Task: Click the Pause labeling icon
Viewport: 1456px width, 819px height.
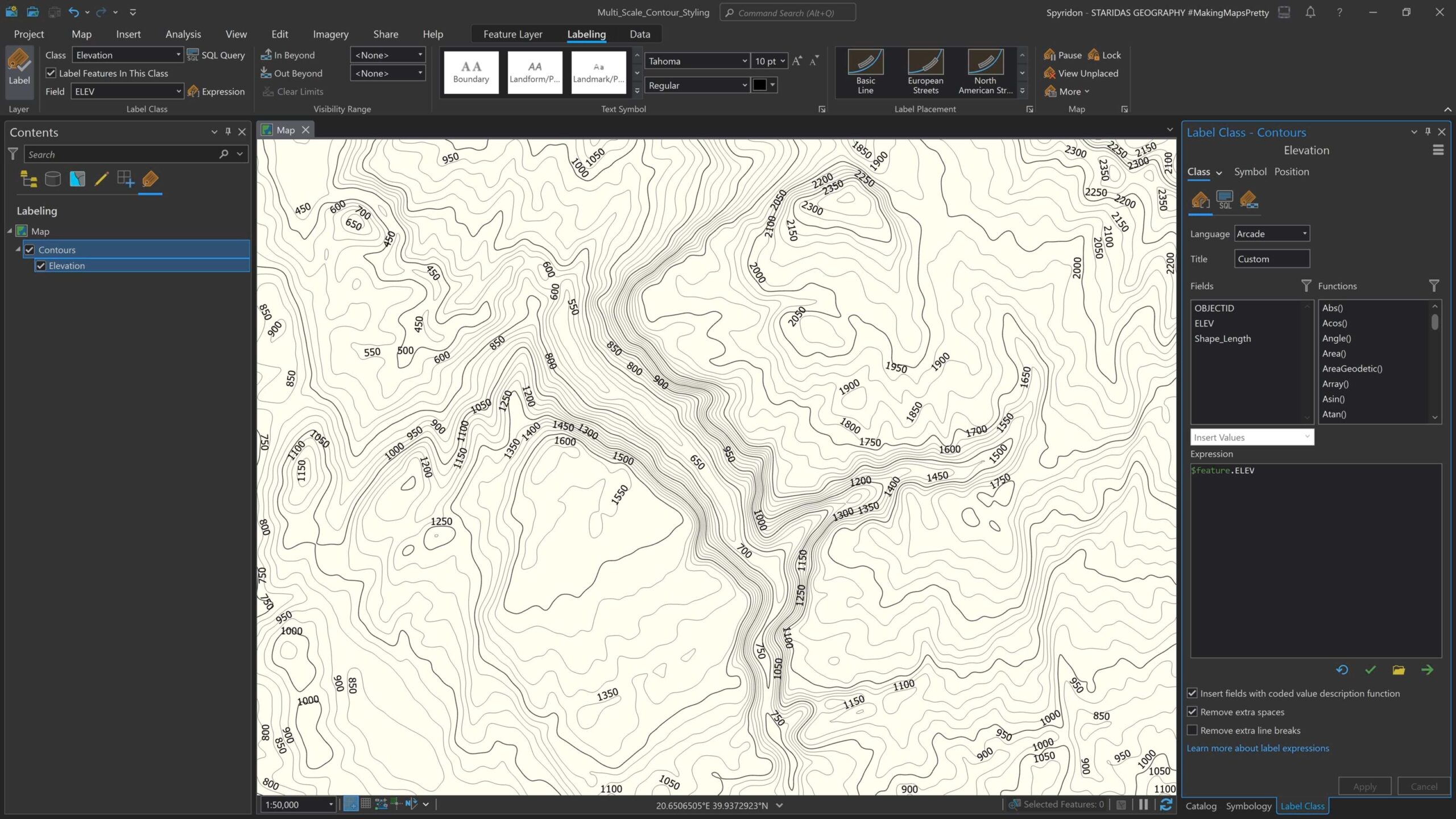Action: point(1050,55)
